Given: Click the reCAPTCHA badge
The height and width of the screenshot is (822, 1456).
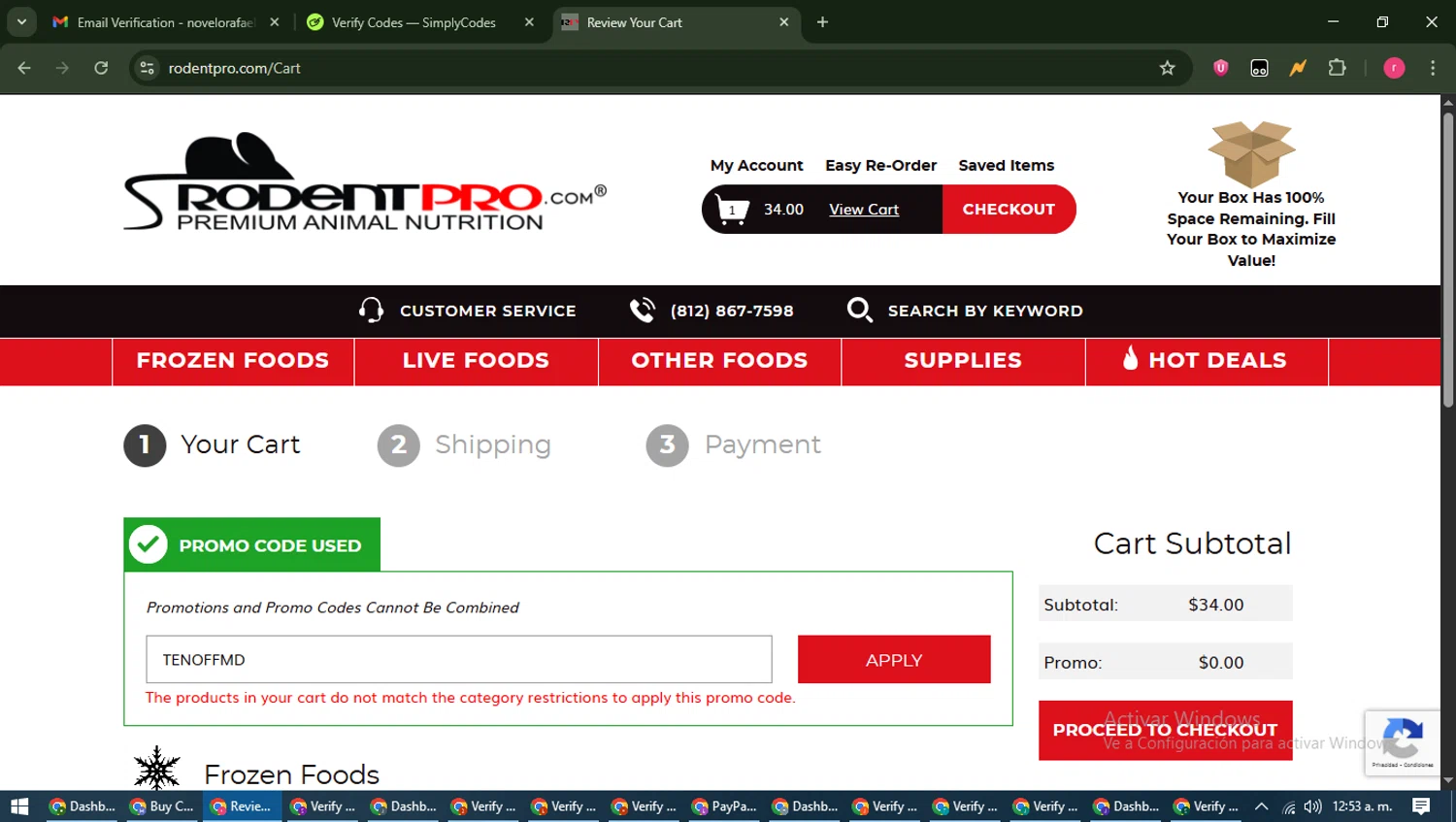Looking at the screenshot, I should (x=1402, y=742).
